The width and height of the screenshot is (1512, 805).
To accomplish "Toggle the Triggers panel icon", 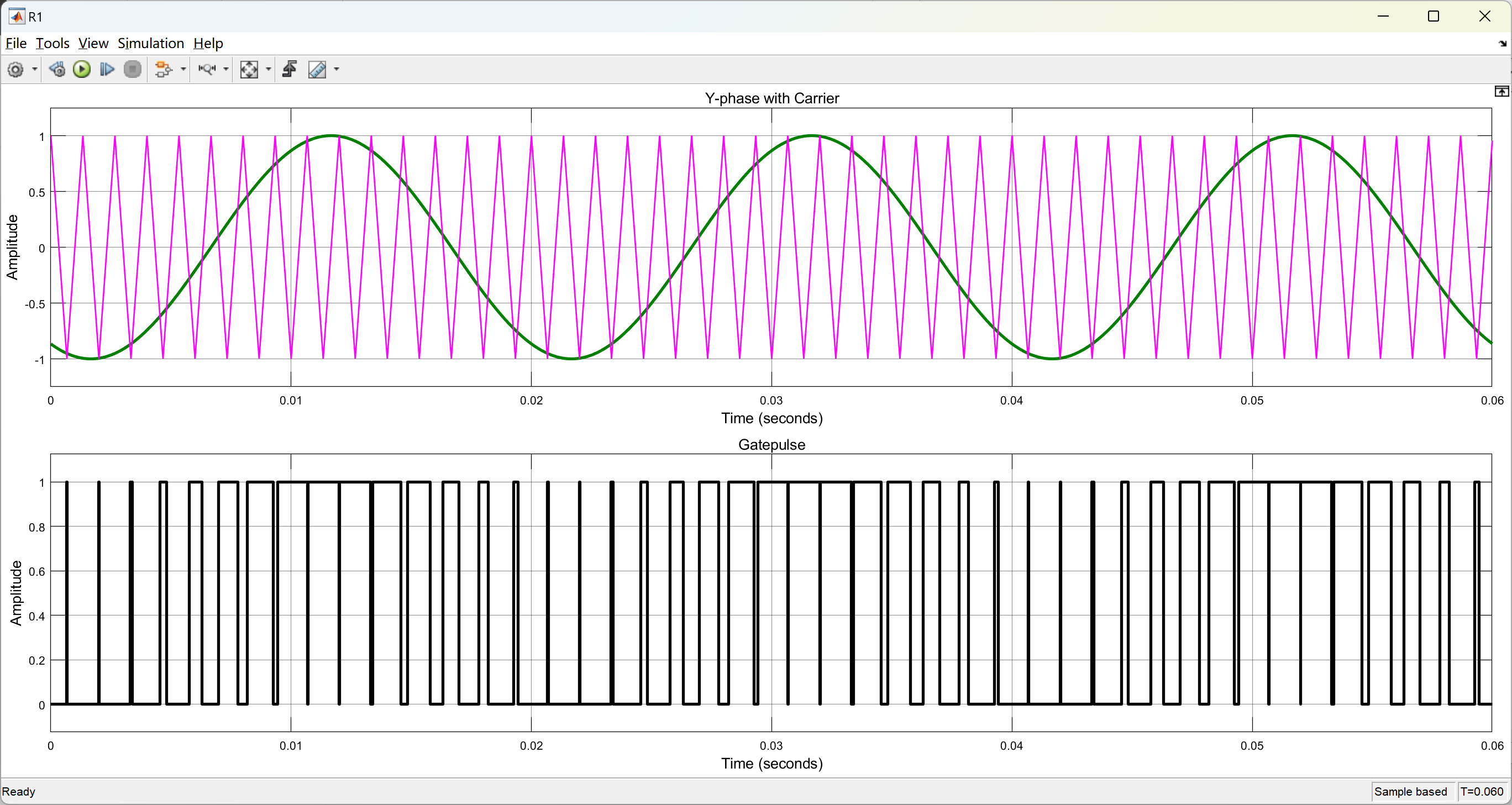I will coord(290,69).
